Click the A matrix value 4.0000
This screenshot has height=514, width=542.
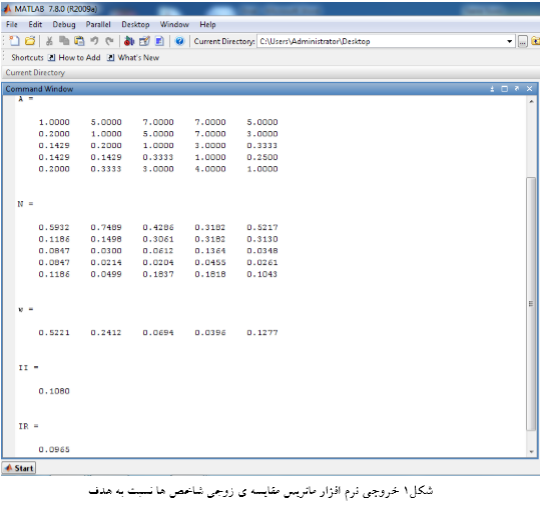[x=210, y=169]
